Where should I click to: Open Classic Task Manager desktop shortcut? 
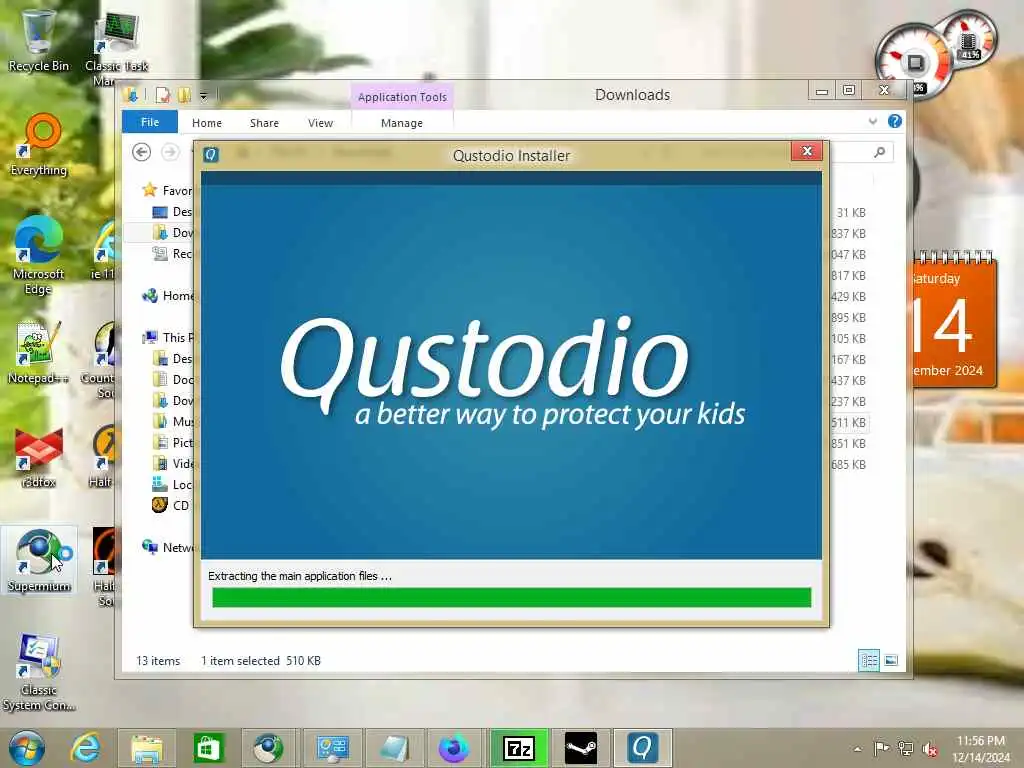click(116, 48)
